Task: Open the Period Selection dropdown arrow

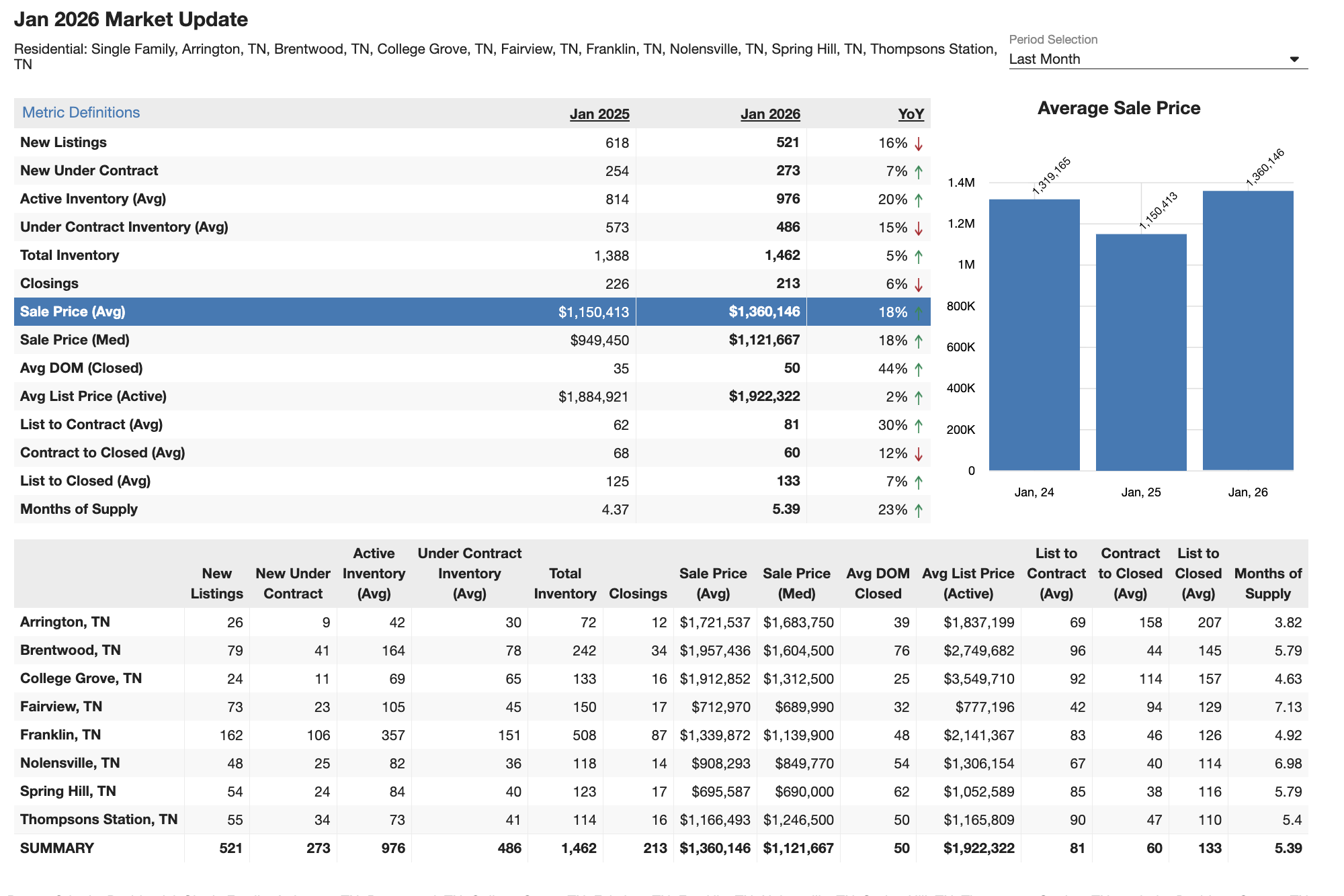Action: coord(1294,59)
